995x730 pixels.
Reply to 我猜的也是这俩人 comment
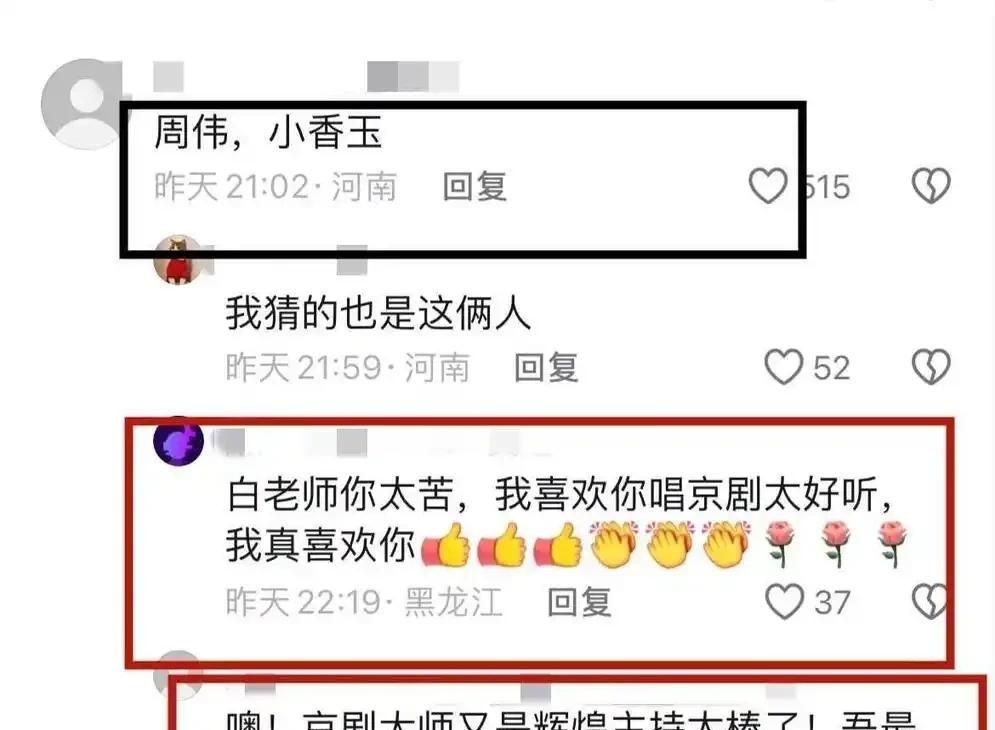546,368
